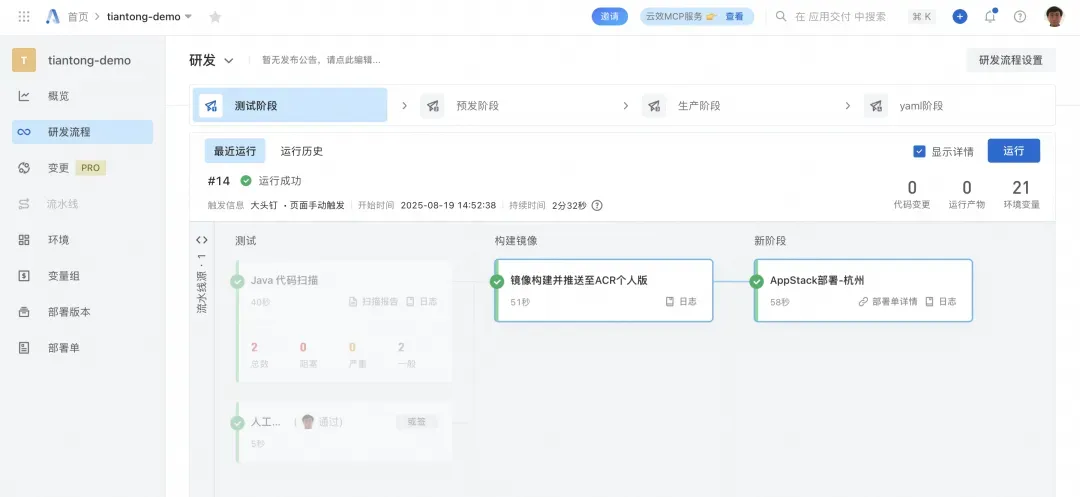Viewport: 1080px width, 497px height.
Task: Open 变更 PRO in the sidebar
Action: coord(83,168)
